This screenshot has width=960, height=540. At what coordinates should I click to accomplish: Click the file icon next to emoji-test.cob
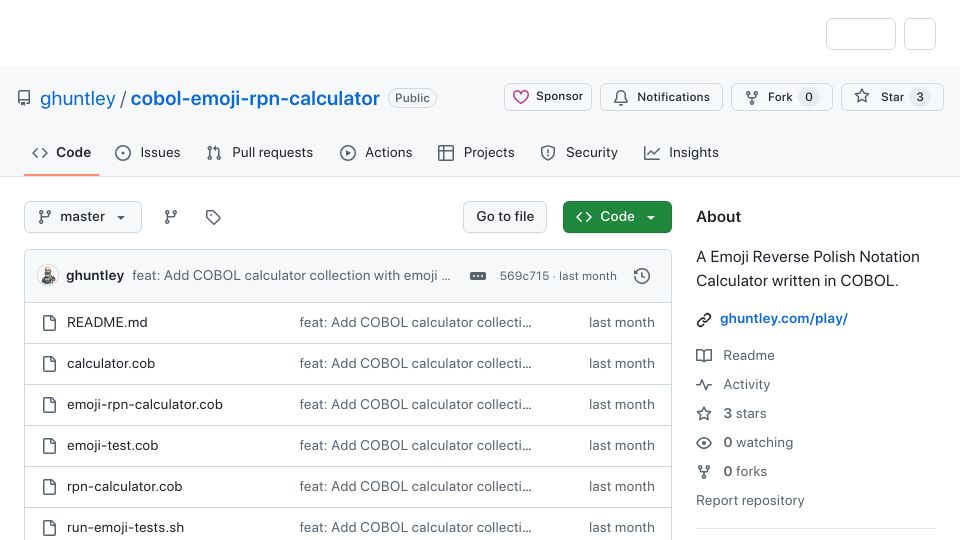[50, 446]
